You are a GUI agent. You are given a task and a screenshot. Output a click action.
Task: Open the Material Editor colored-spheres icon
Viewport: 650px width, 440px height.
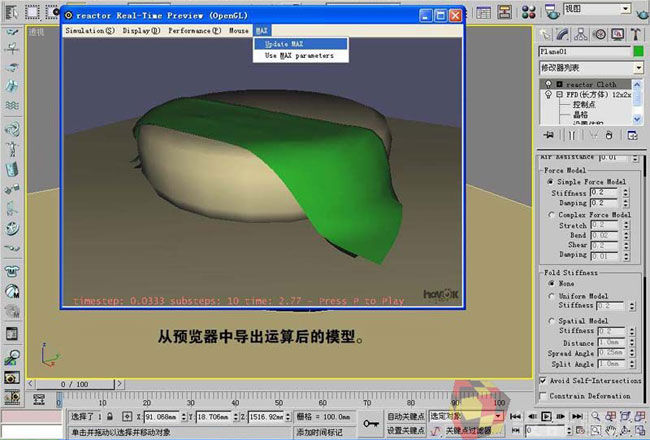pyautogui.click(x=529, y=12)
